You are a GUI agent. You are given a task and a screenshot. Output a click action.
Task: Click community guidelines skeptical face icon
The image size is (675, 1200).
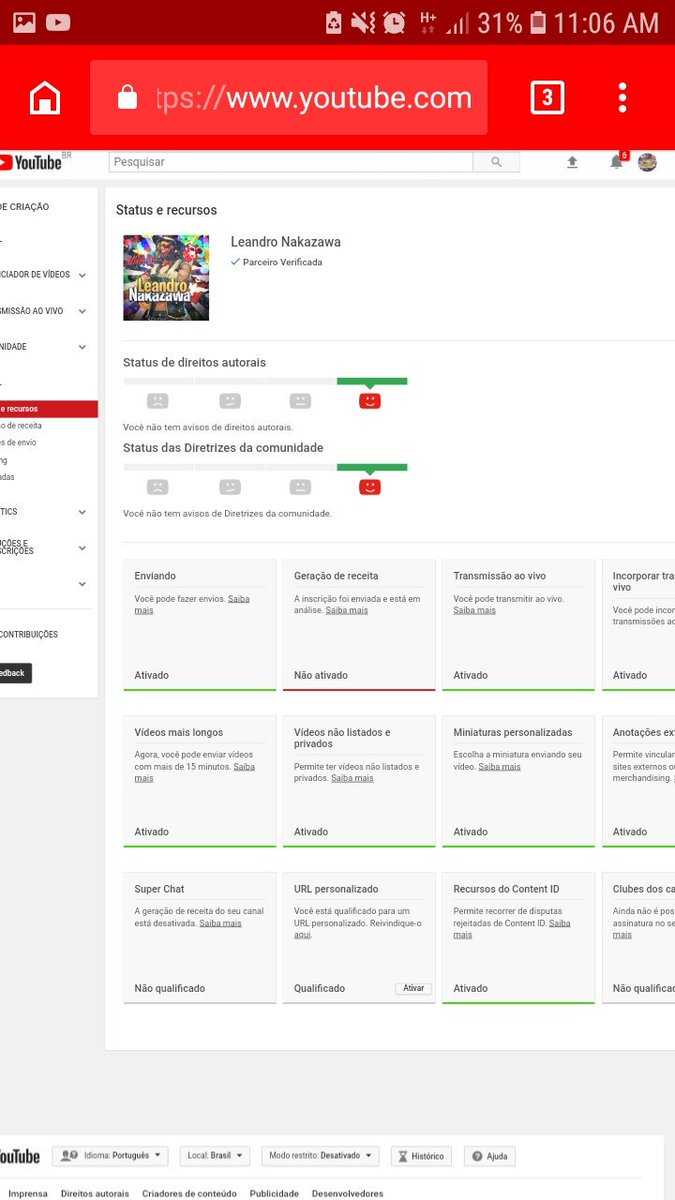coord(229,487)
